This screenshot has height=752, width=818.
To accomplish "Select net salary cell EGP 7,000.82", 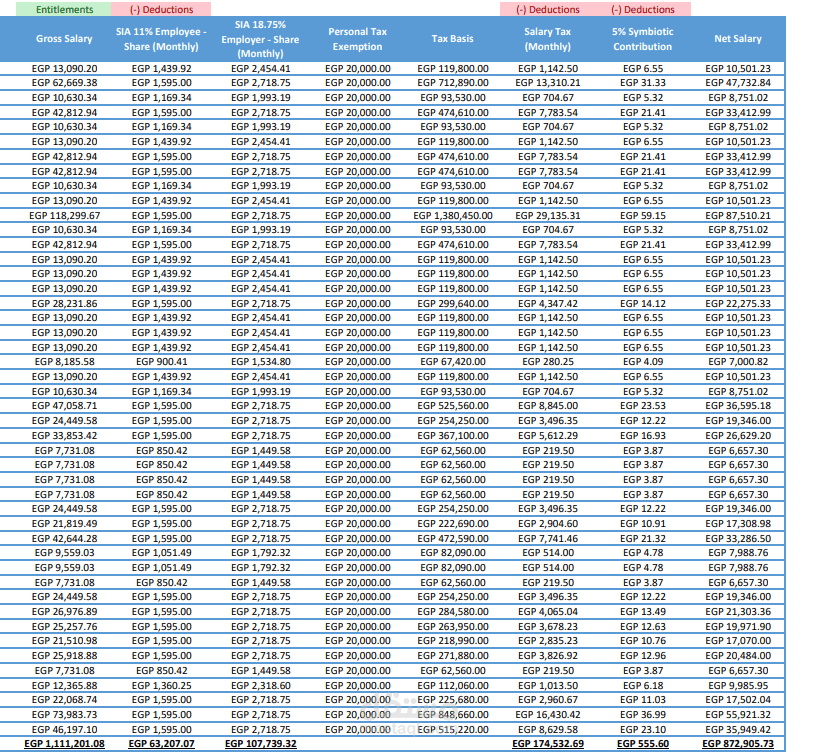I will (738, 362).
